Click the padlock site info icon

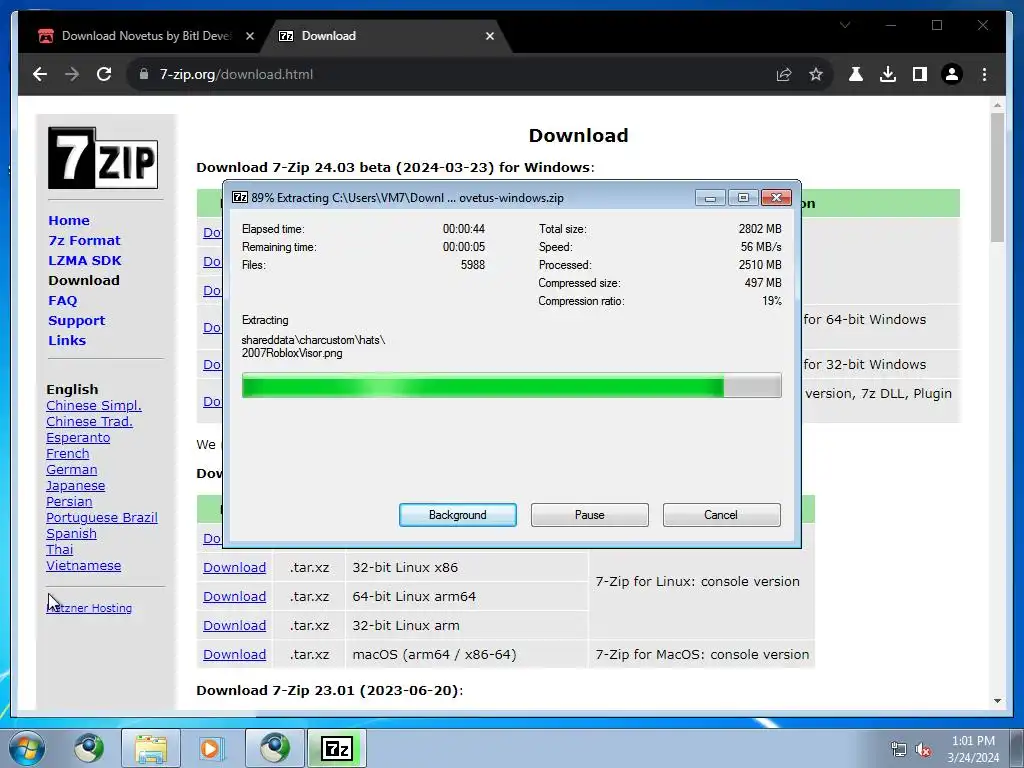pyautogui.click(x=144, y=74)
